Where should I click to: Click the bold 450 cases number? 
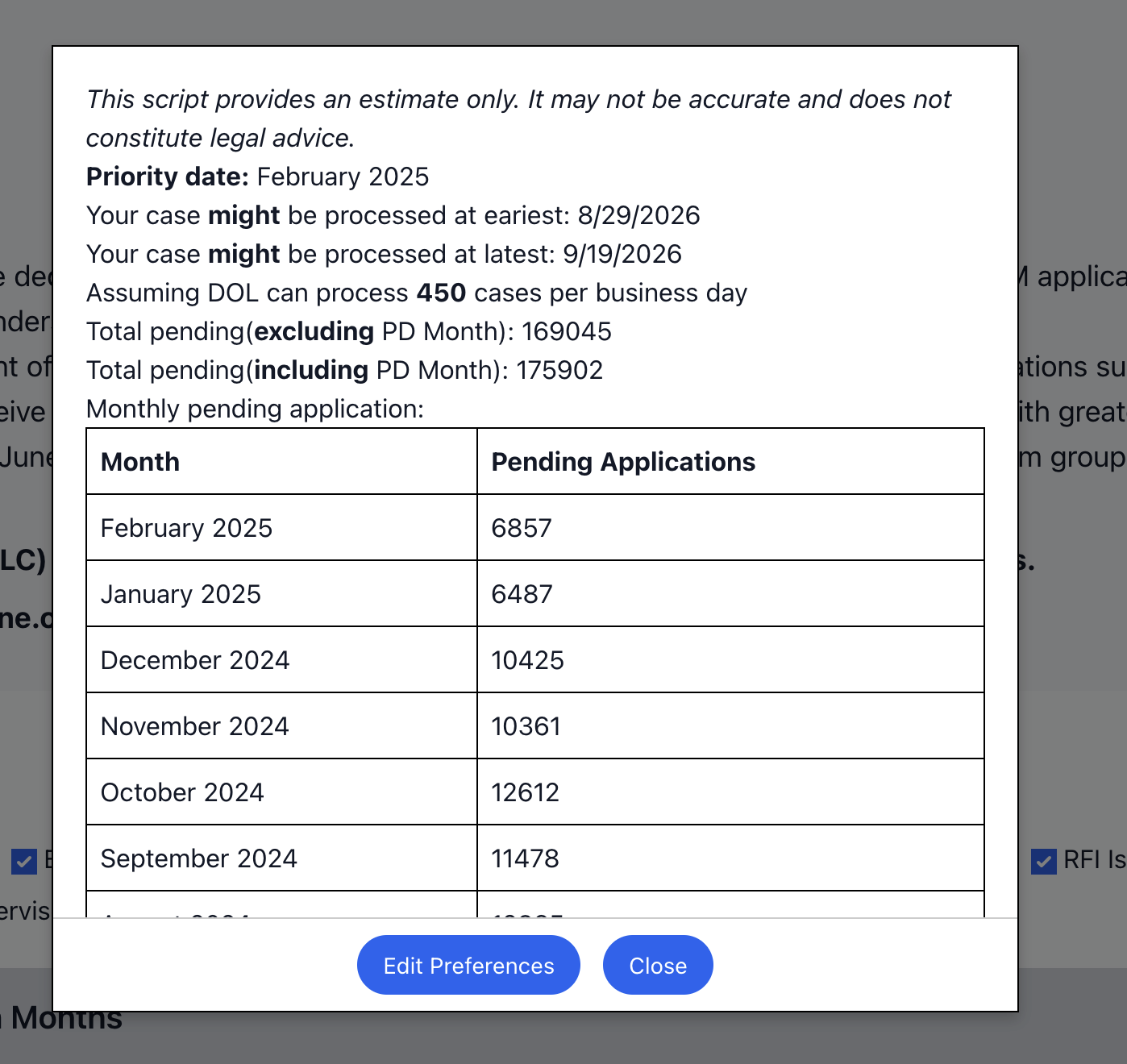tap(441, 293)
